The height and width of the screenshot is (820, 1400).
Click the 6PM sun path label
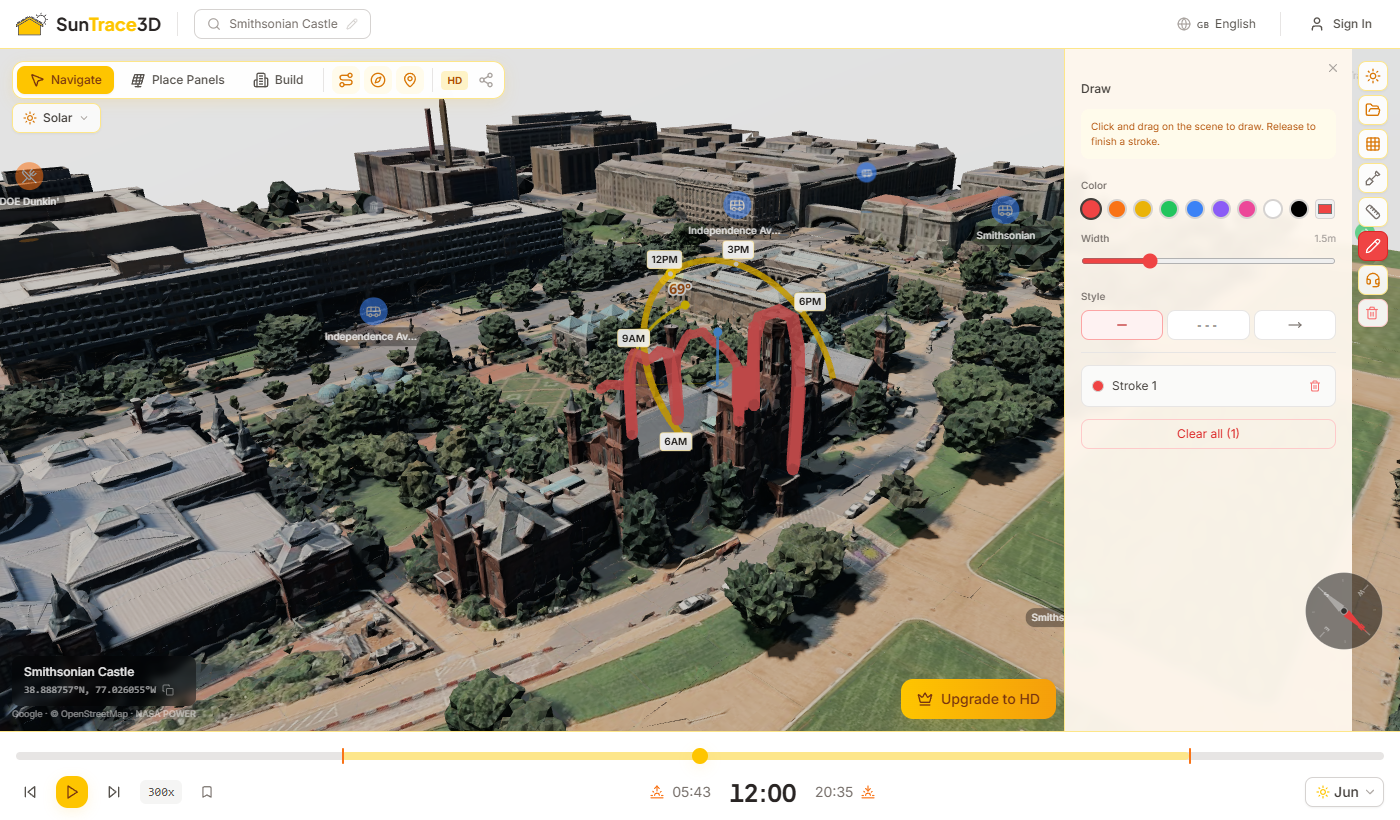click(809, 302)
